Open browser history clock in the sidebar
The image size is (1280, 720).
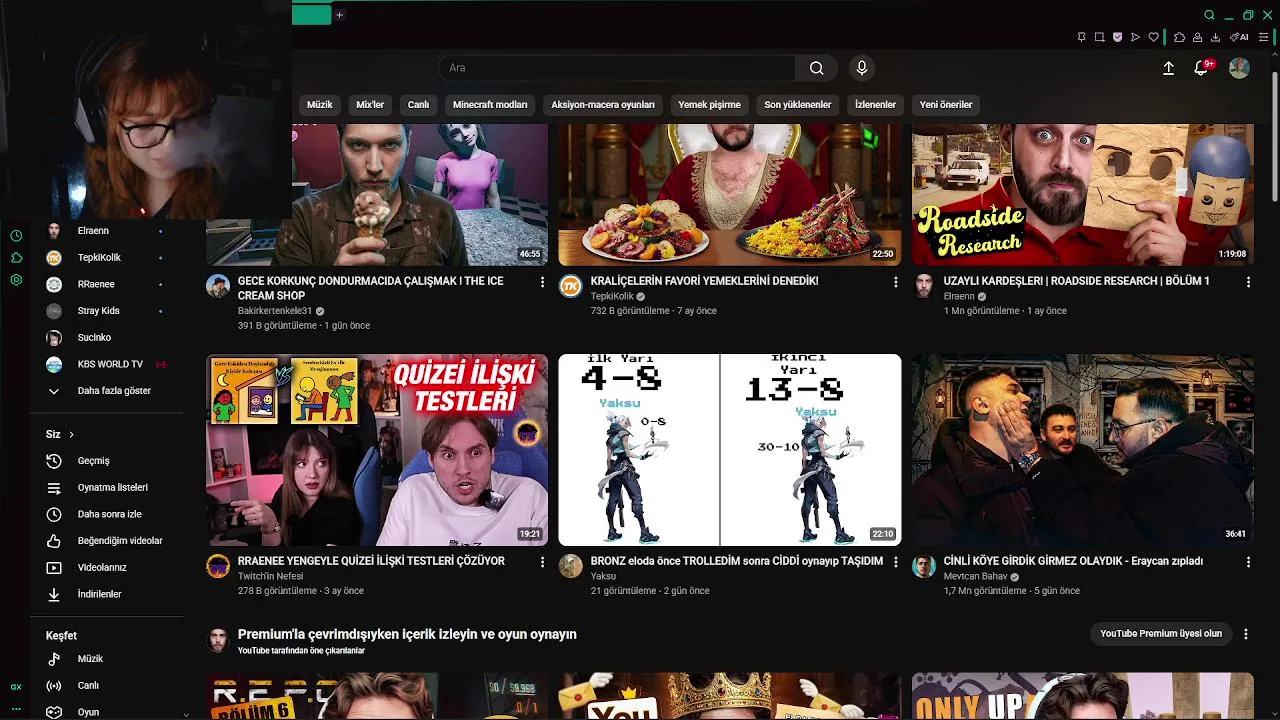pyautogui.click(x=16, y=236)
